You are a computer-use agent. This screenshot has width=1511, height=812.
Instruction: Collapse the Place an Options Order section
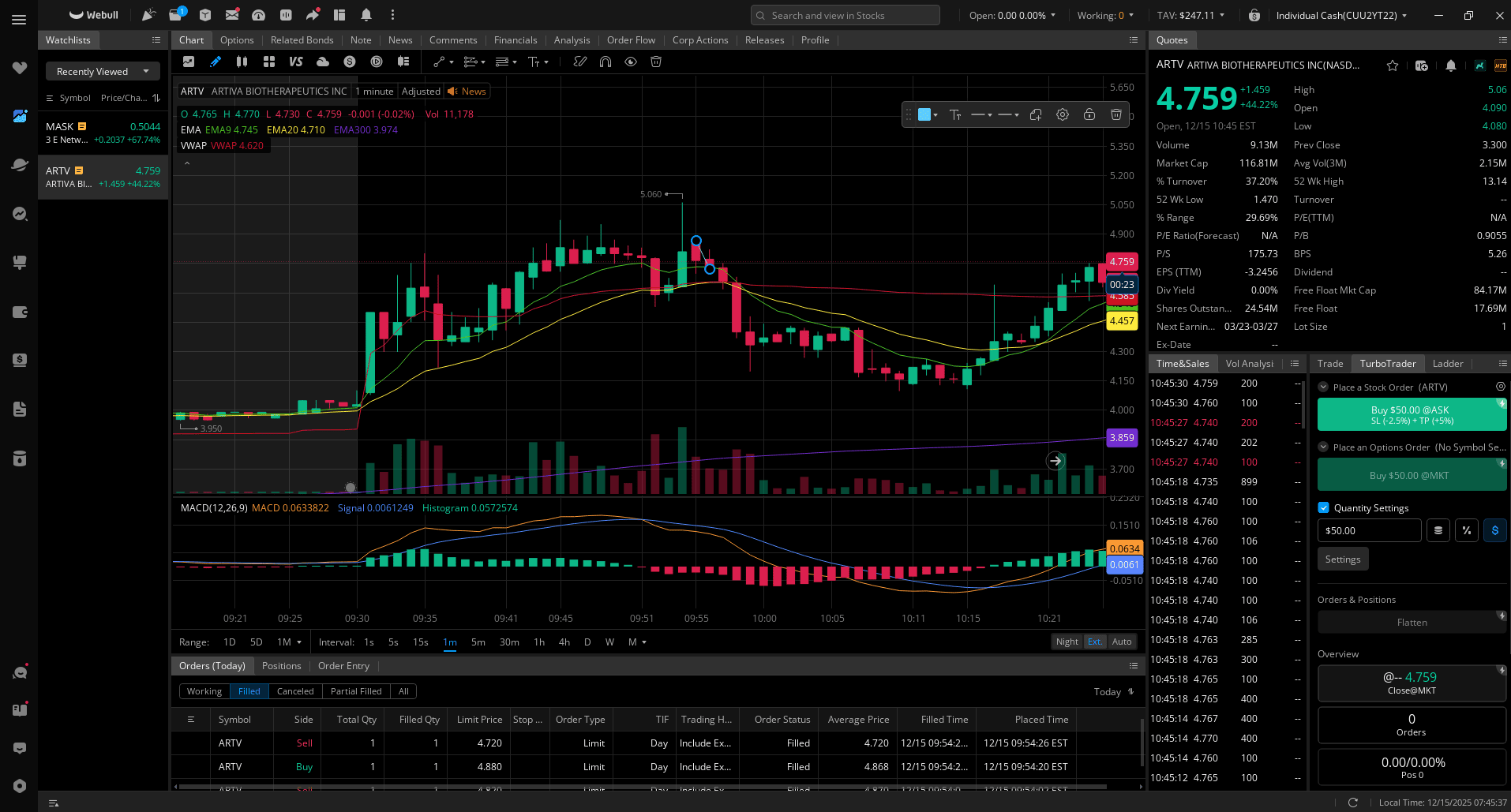tap(1324, 447)
